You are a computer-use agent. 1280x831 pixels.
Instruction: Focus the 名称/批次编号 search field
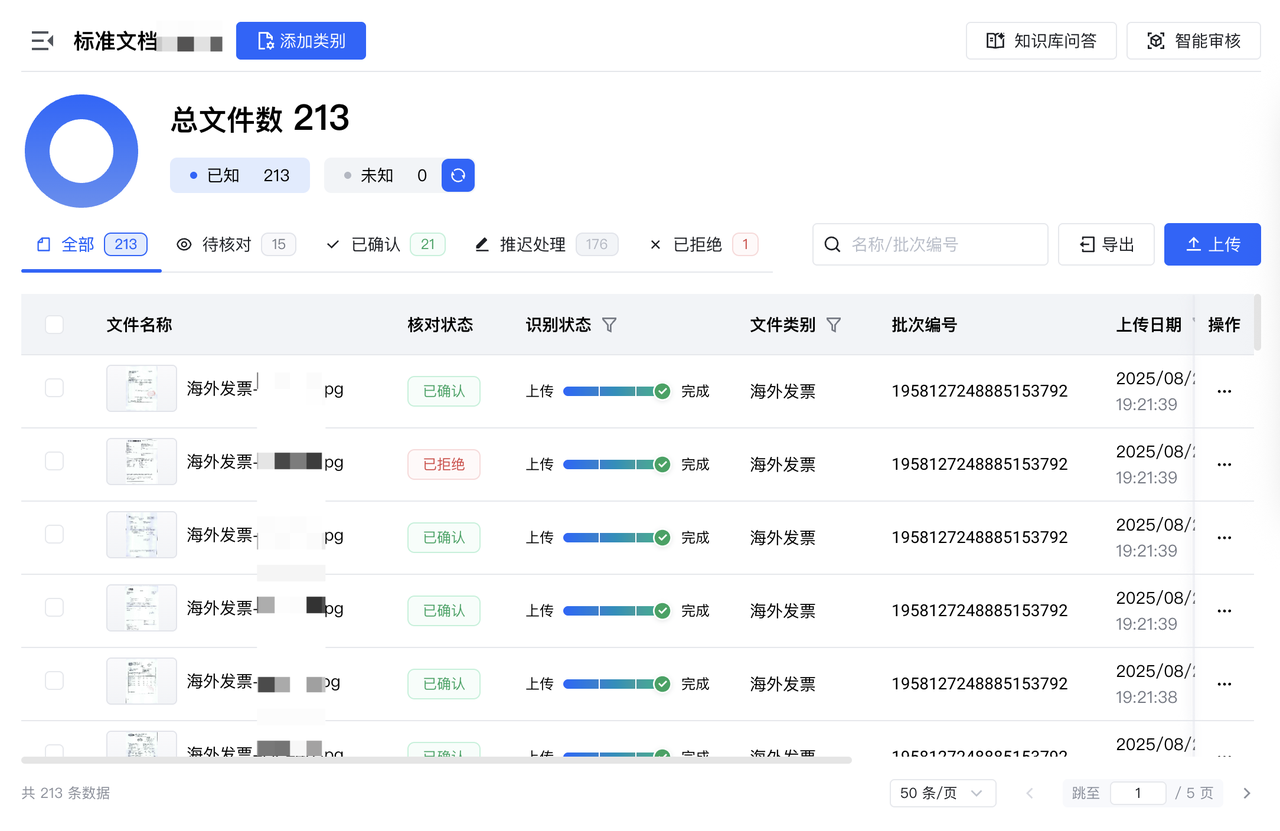click(x=930, y=244)
